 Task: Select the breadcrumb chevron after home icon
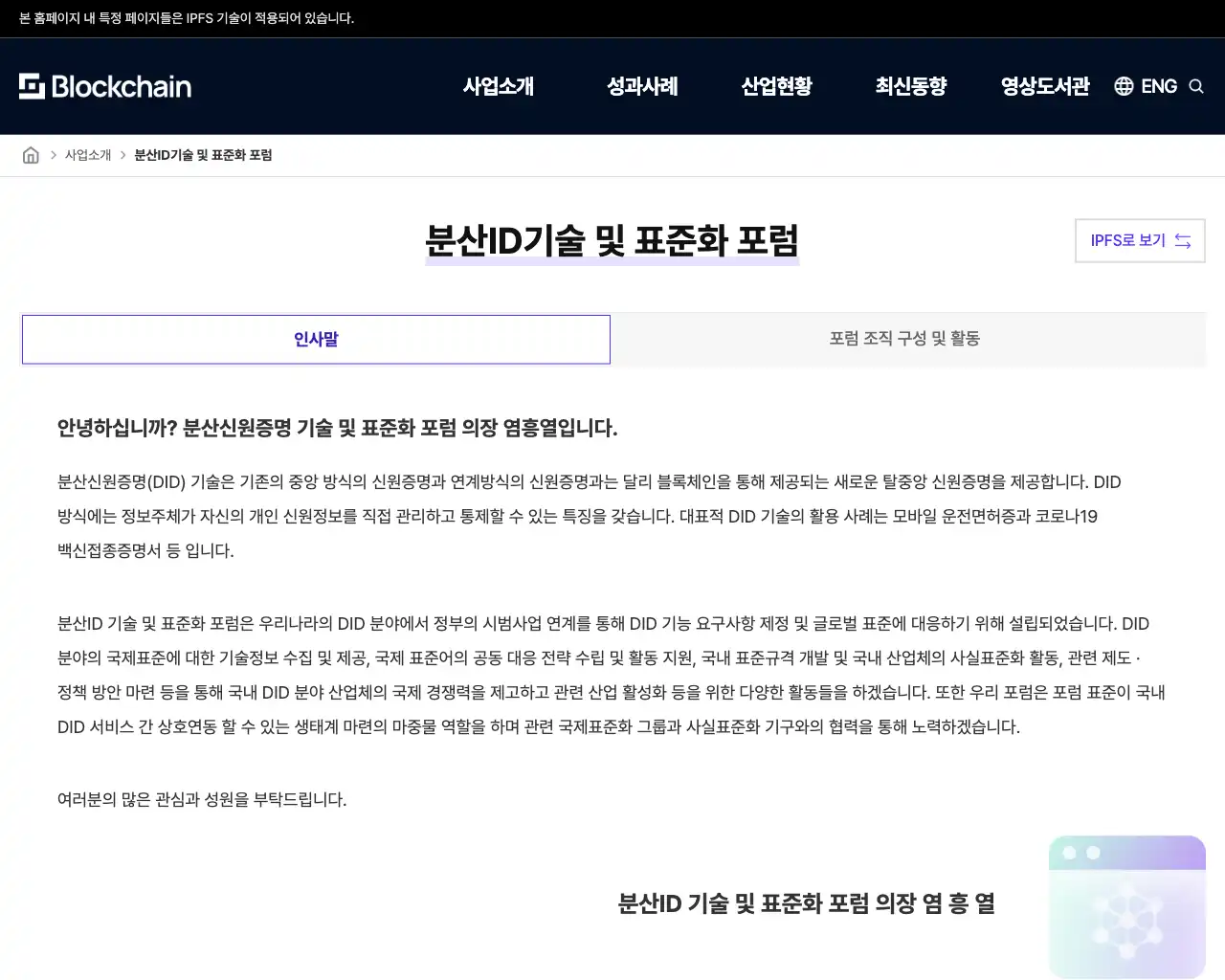[x=52, y=154]
